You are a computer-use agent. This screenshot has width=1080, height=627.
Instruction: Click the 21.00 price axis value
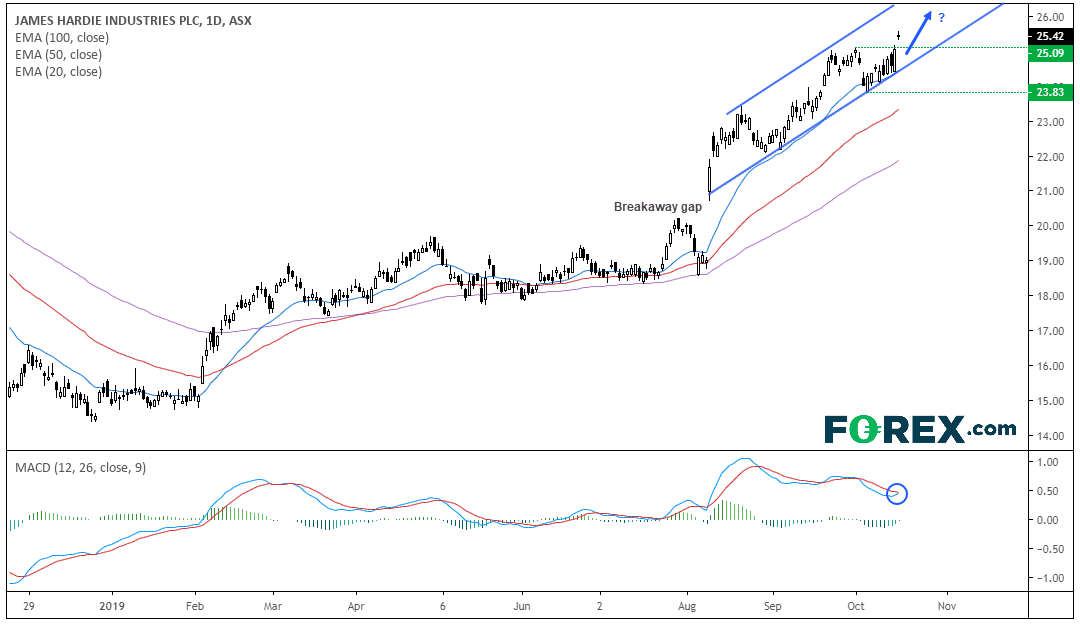tap(1050, 192)
